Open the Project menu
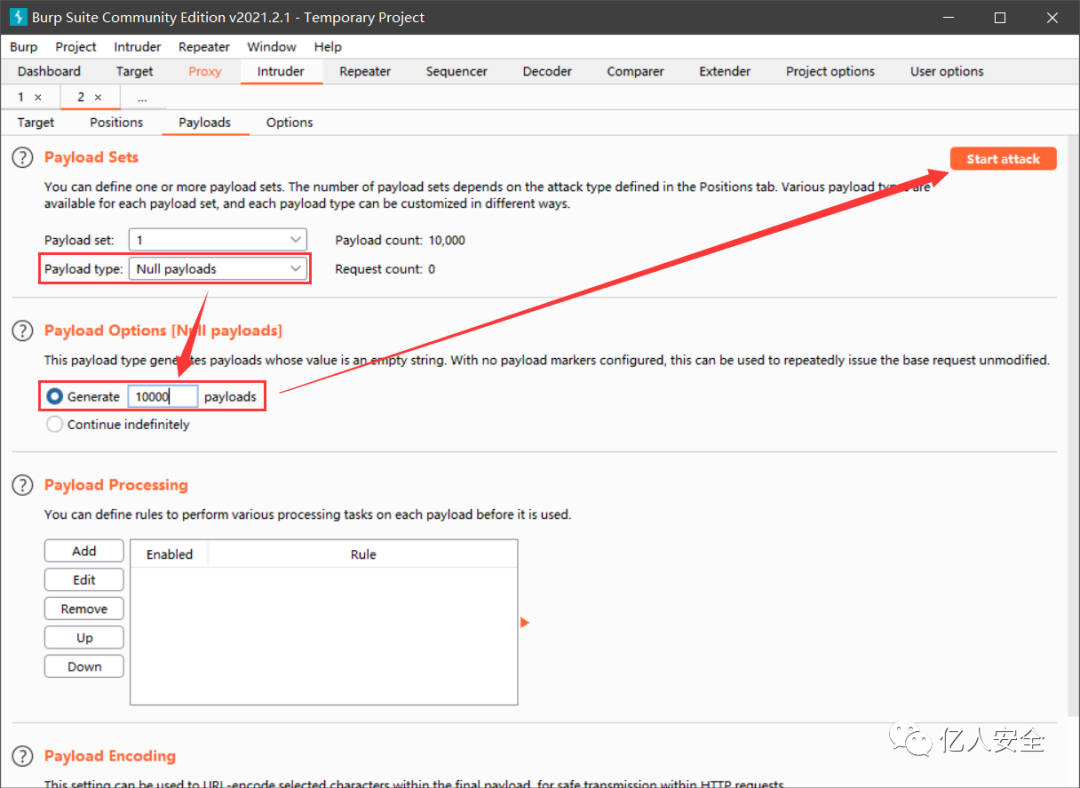 76,47
